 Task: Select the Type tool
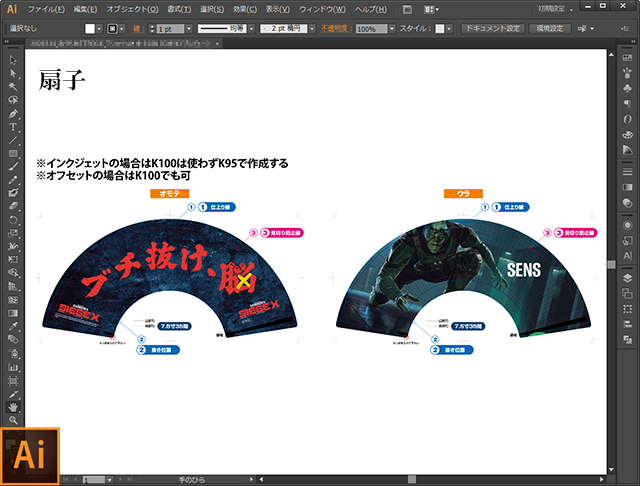click(x=13, y=127)
